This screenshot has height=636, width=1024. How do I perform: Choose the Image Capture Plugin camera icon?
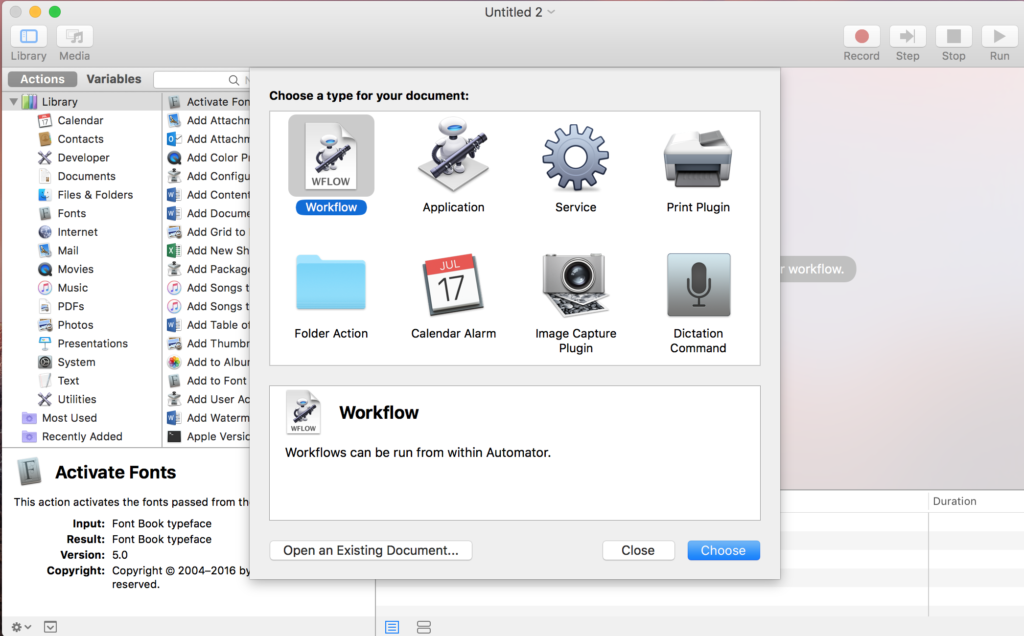pos(575,285)
